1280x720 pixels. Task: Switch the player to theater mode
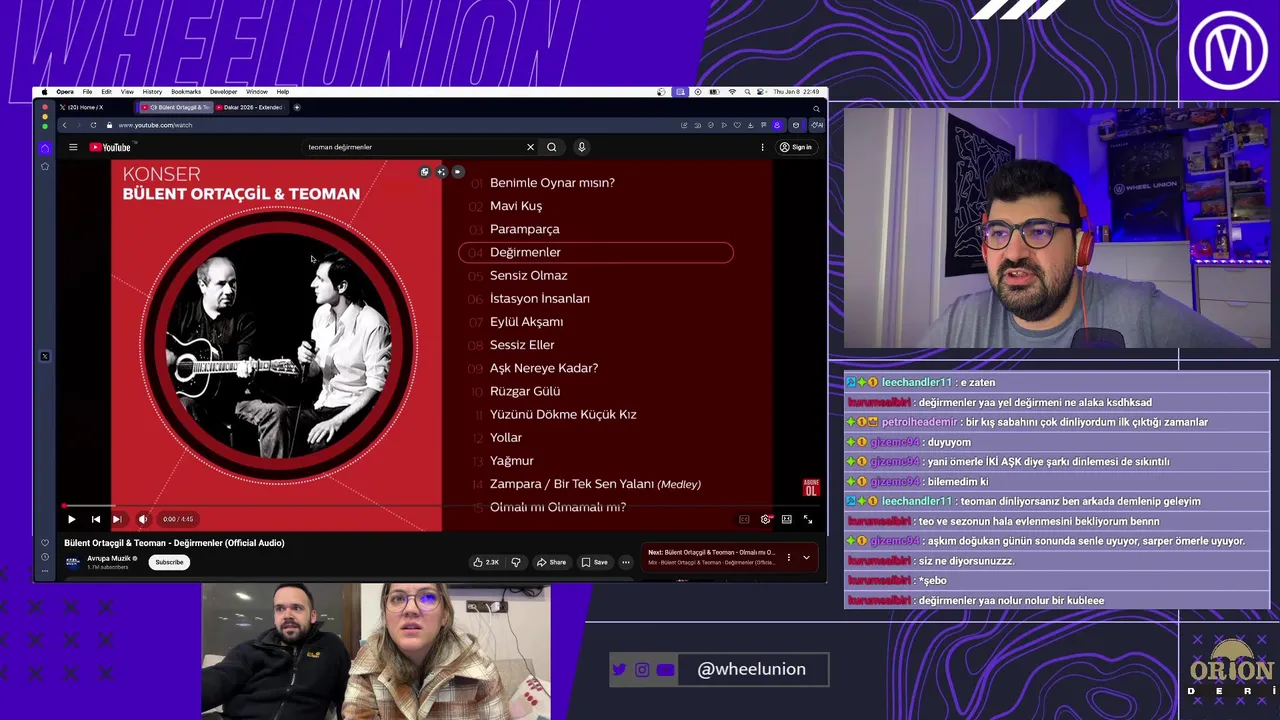pos(787,519)
